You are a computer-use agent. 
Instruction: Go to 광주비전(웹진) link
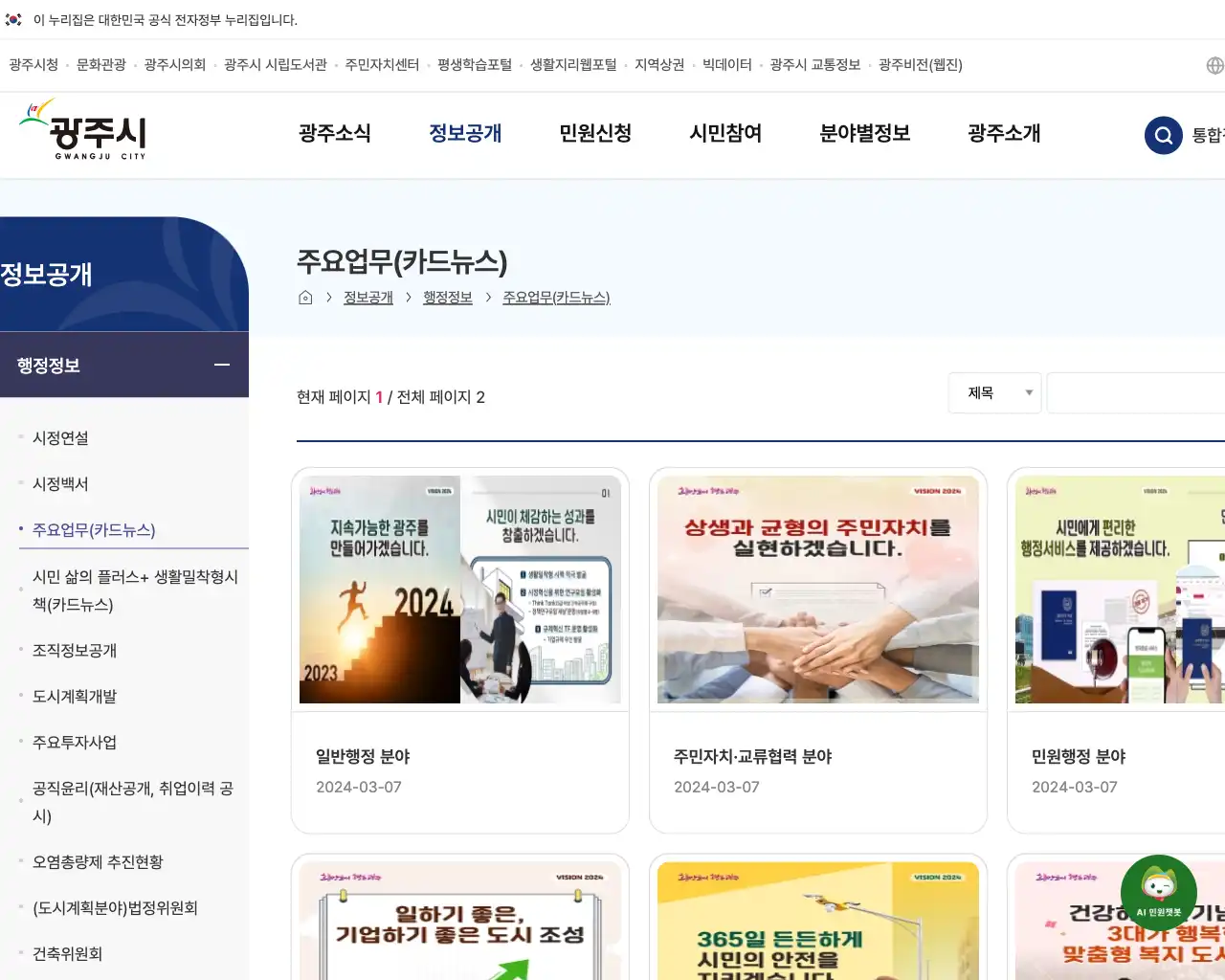(x=921, y=65)
